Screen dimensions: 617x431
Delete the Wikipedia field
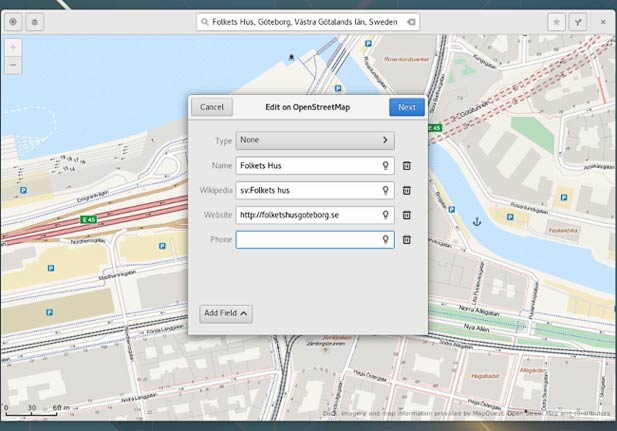click(x=406, y=191)
